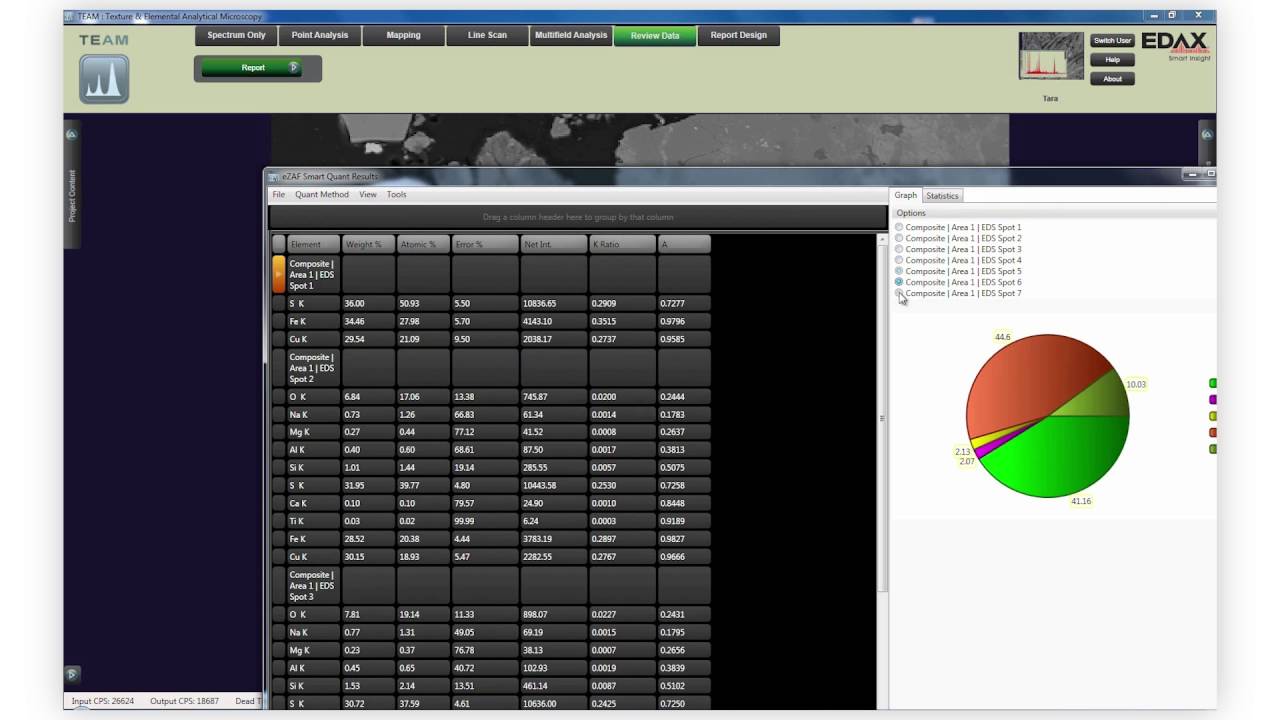Viewport: 1280px width, 720px height.
Task: Select Composite Area 1 EDS Spot 3 radio
Action: [x=899, y=249]
